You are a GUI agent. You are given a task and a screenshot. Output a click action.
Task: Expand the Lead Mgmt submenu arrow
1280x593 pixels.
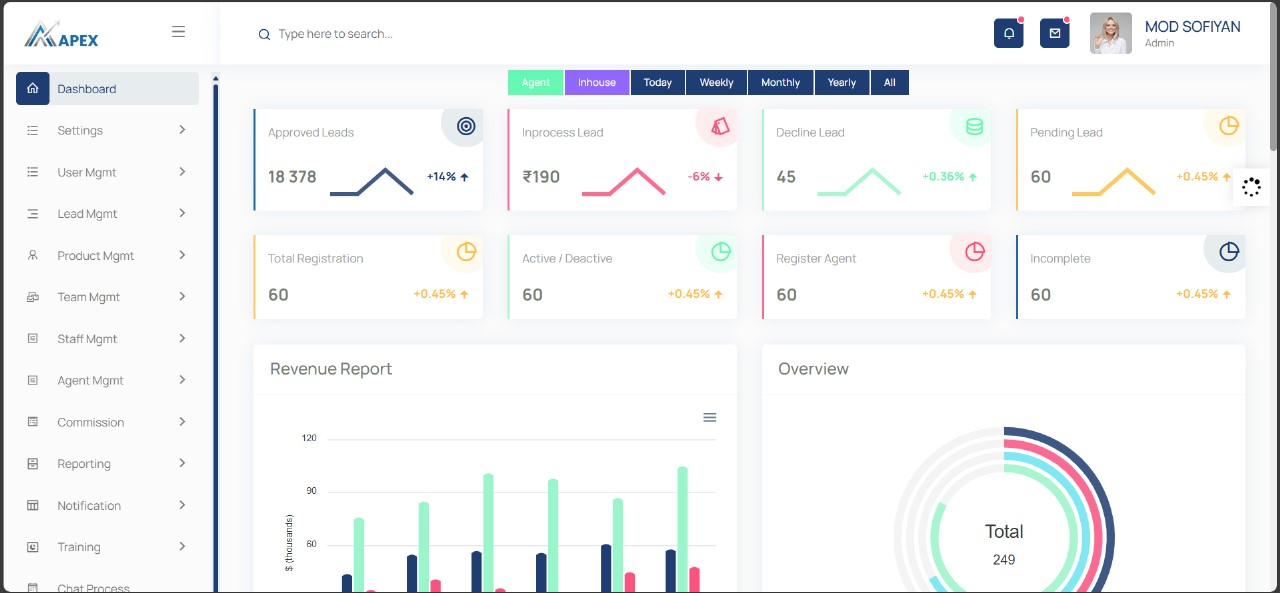pyautogui.click(x=182, y=213)
